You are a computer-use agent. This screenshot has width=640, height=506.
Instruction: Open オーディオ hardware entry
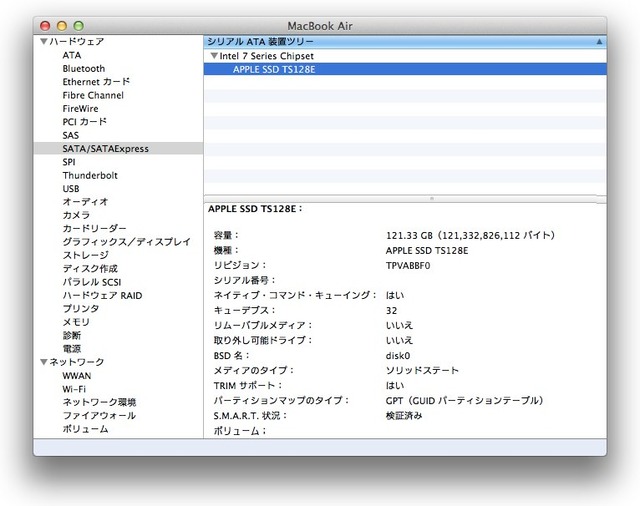click(x=85, y=202)
